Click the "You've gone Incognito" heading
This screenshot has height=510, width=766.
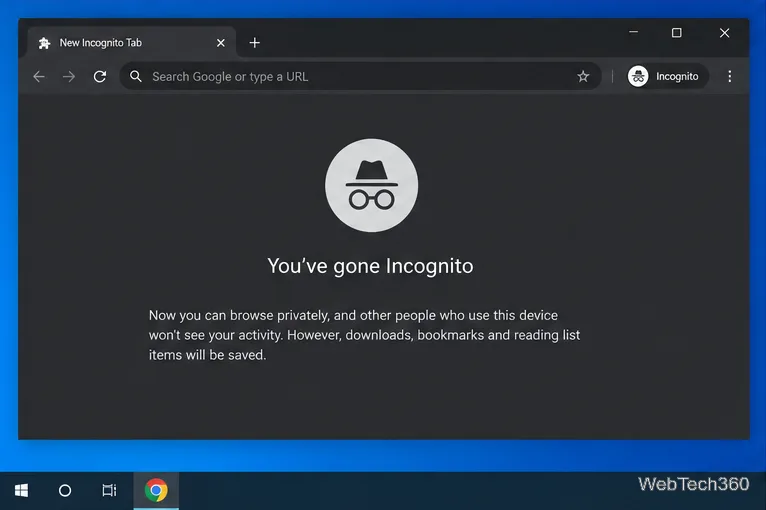[370, 266]
